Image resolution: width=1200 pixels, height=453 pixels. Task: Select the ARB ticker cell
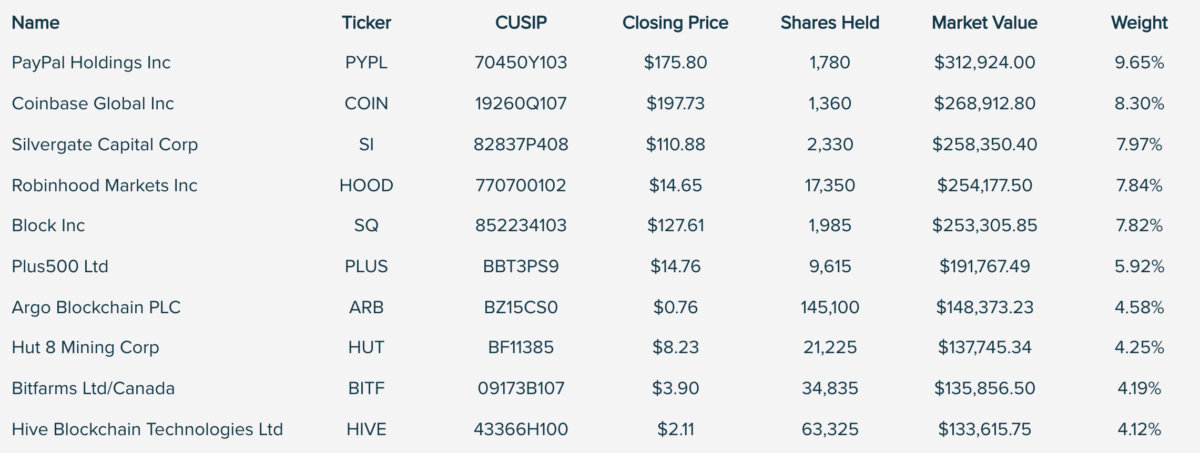tap(366, 307)
